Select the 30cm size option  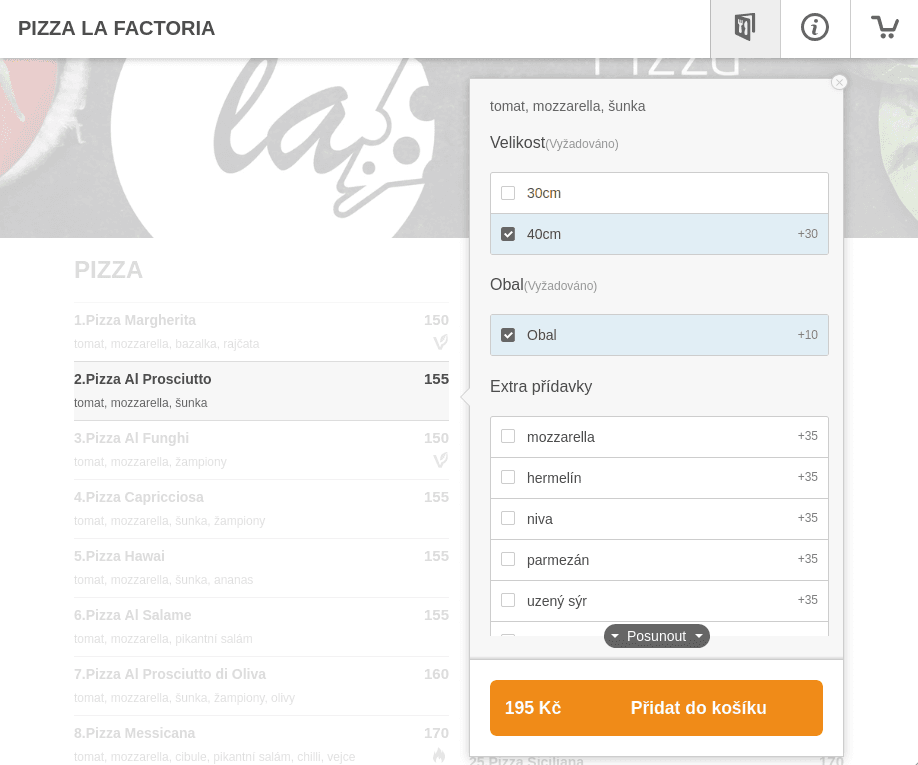click(x=508, y=193)
